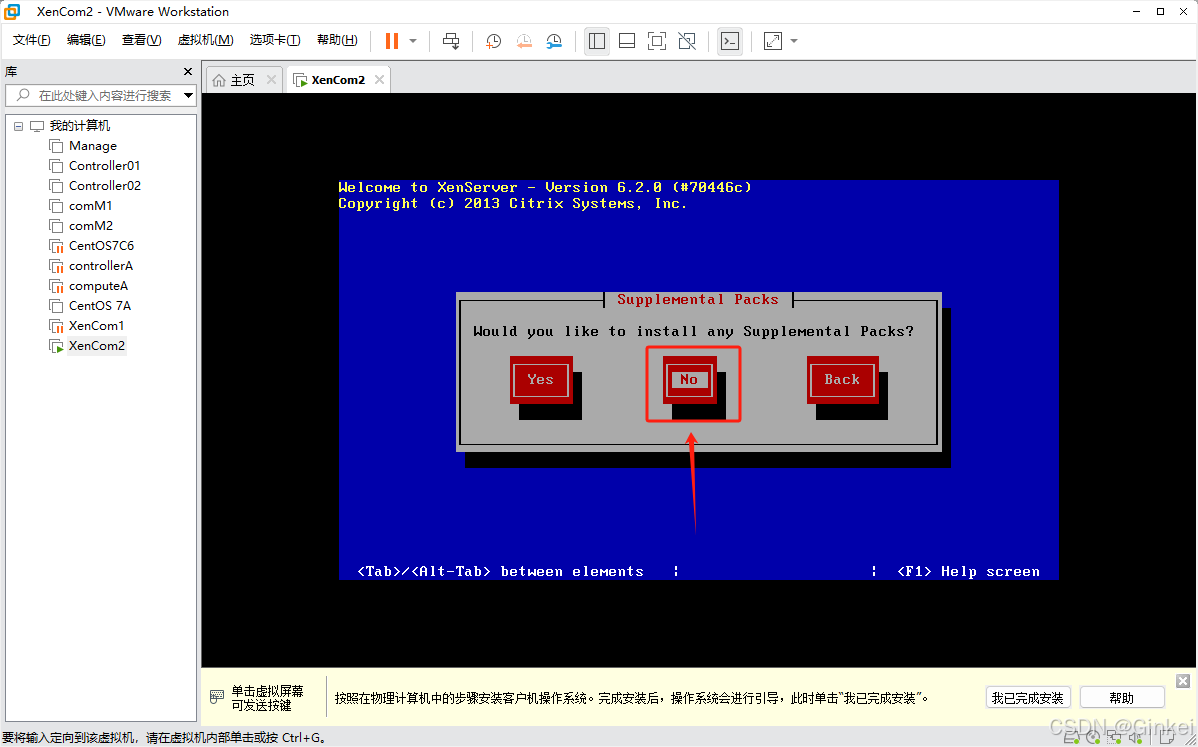Open the 选项卡(T) menu
The width and height of the screenshot is (1198, 747).
275,40
